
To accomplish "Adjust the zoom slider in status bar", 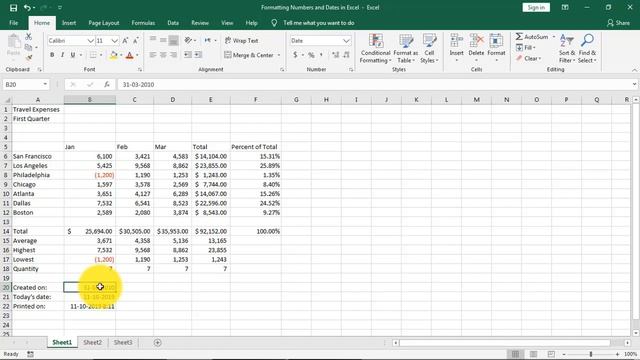I will click(591, 354).
